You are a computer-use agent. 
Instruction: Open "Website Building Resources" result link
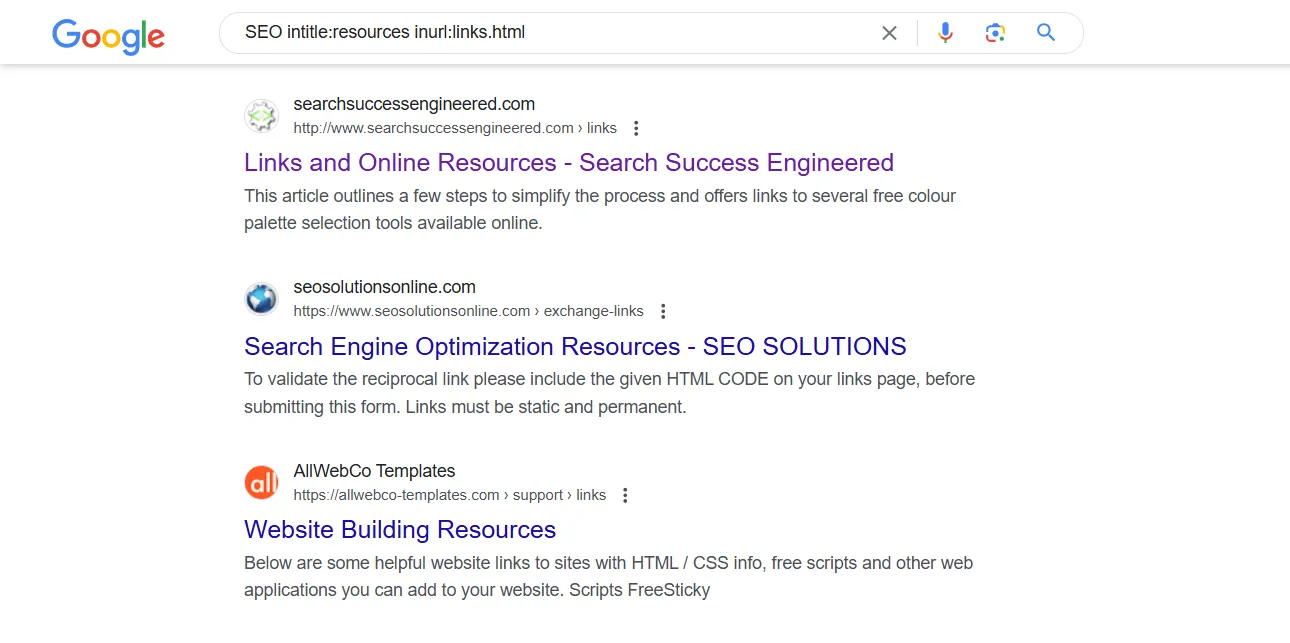(400, 530)
